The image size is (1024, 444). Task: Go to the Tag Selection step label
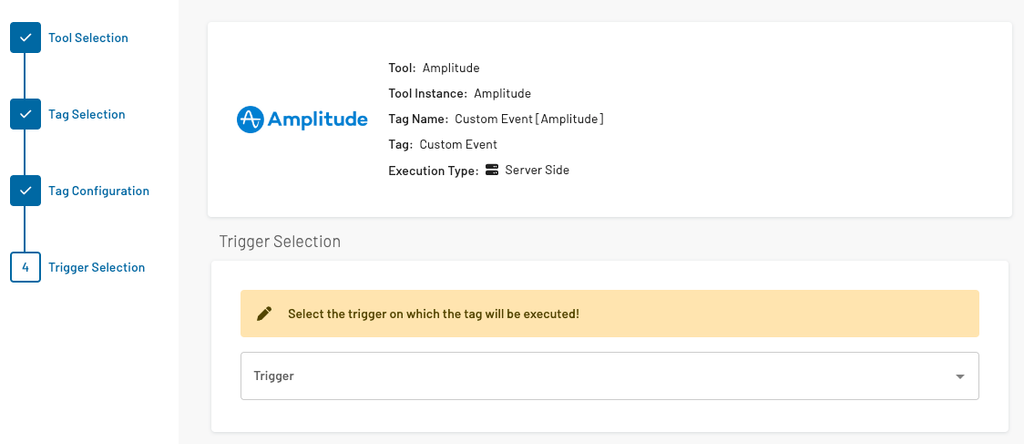point(87,114)
